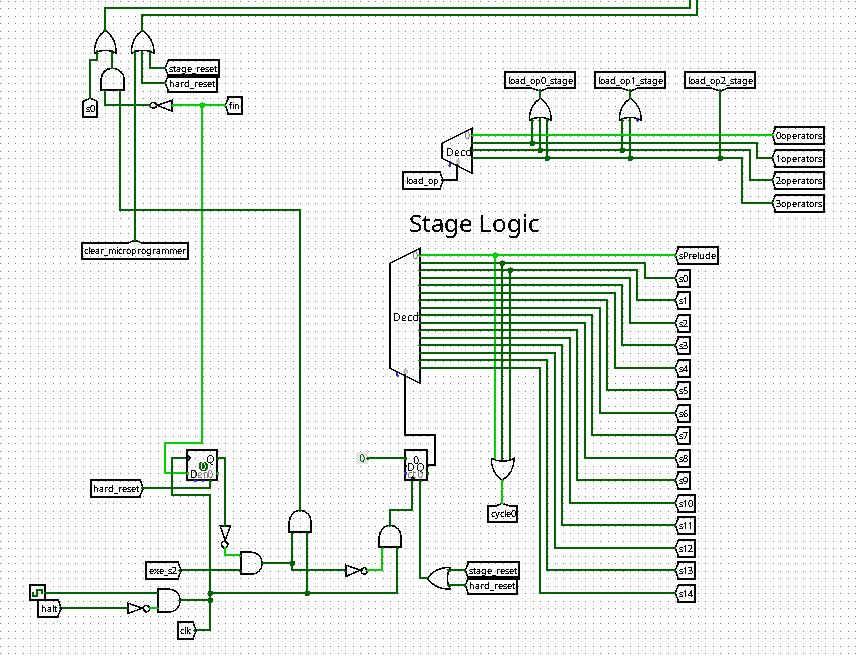This screenshot has width=859, height=658.
Task: Select the clear_microprogrammer tunnel
Action: (x=135, y=250)
